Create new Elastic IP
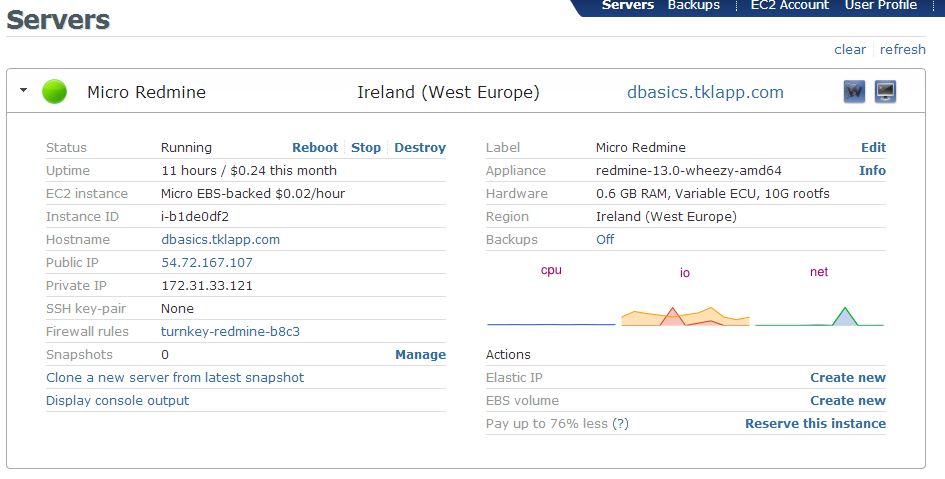Image resolution: width=945 pixels, height=479 pixels. click(x=847, y=377)
